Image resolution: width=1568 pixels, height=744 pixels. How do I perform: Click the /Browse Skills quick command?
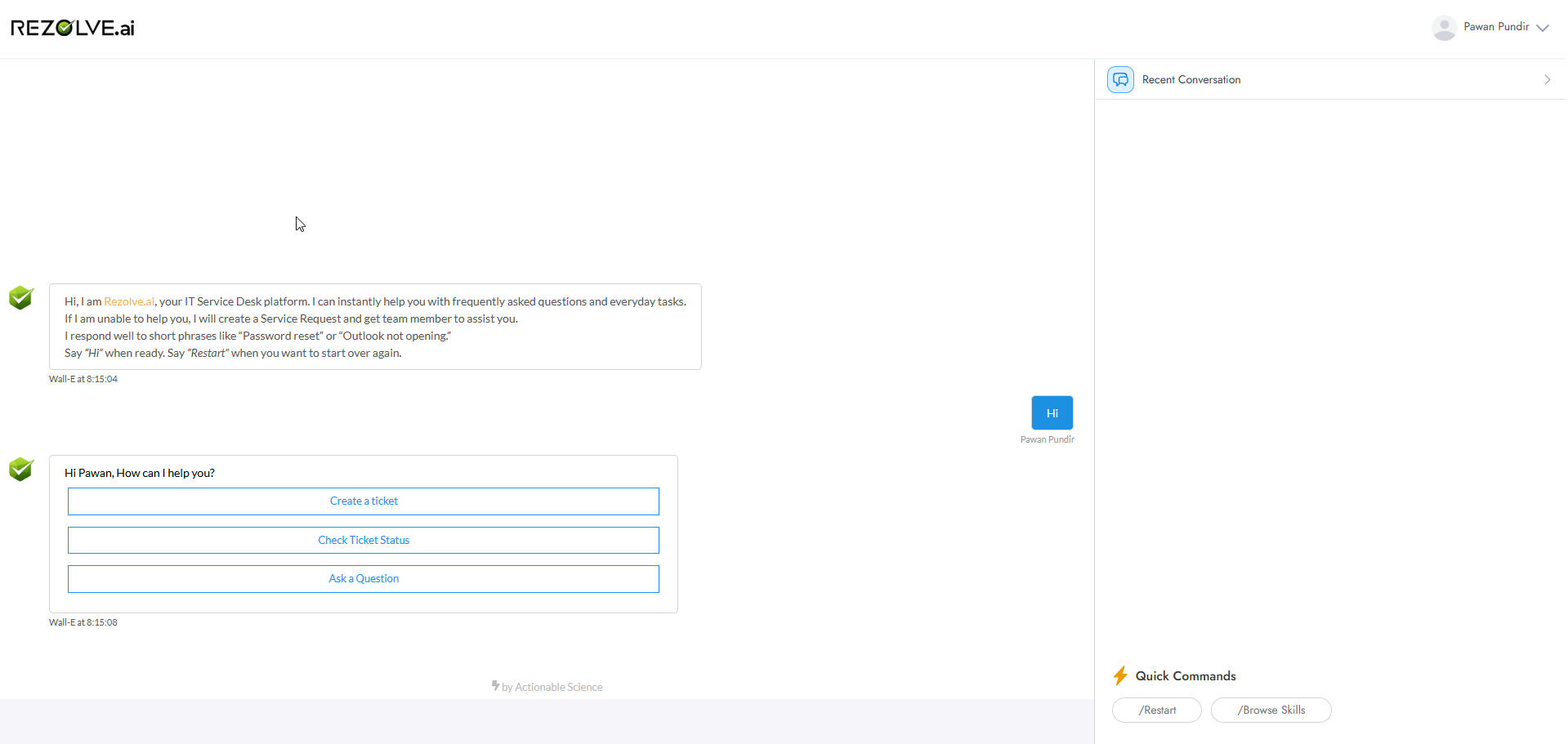(x=1271, y=710)
